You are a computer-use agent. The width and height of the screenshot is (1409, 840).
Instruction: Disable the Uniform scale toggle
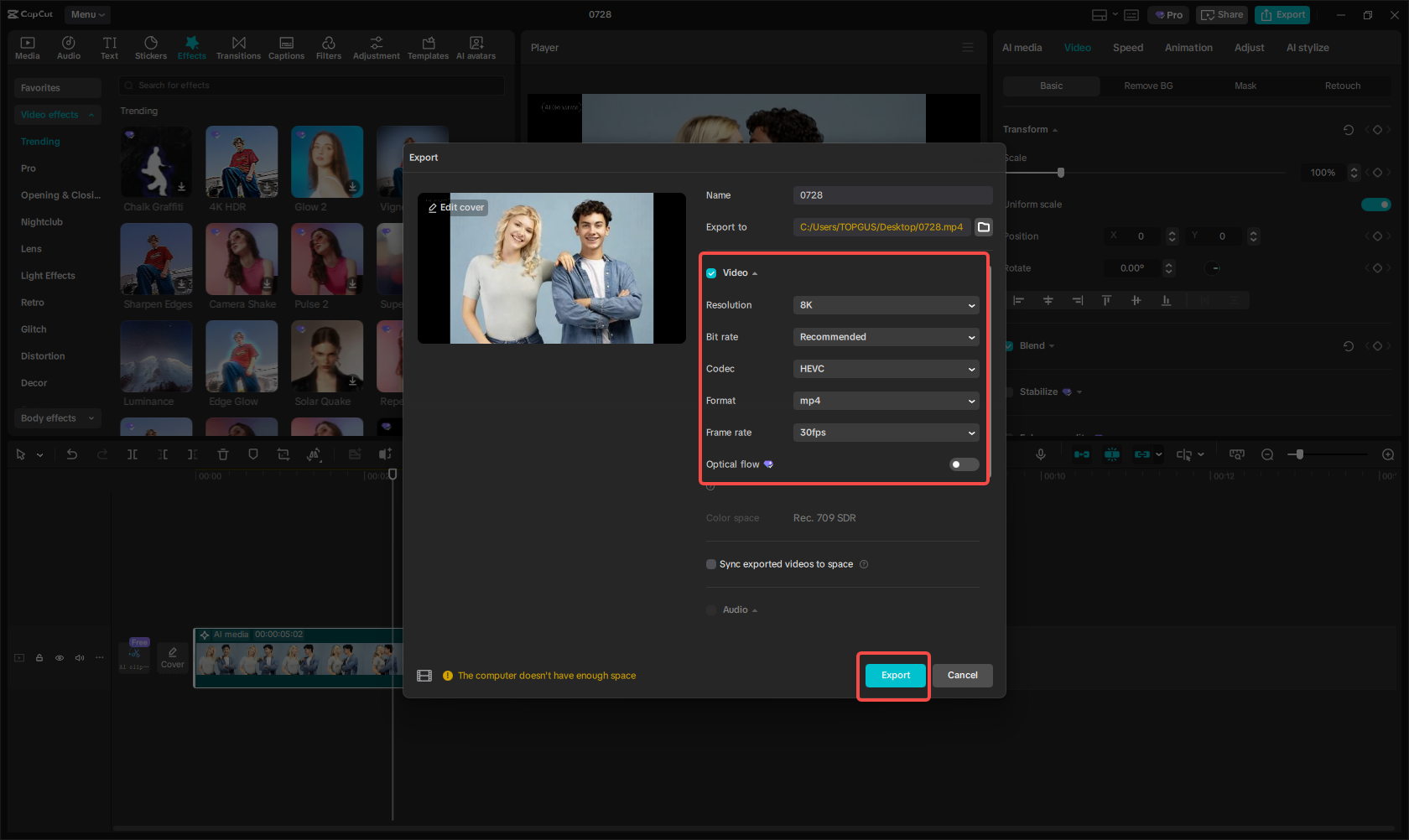1375,204
